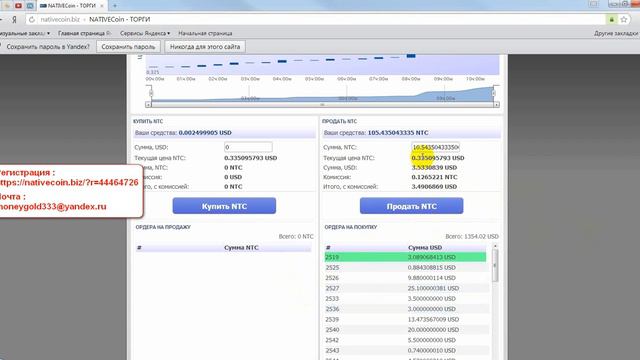Image resolution: width=640 pixels, height=360 pixels.
Task: Bookmark page with the star icon
Action: [x=624, y=19]
